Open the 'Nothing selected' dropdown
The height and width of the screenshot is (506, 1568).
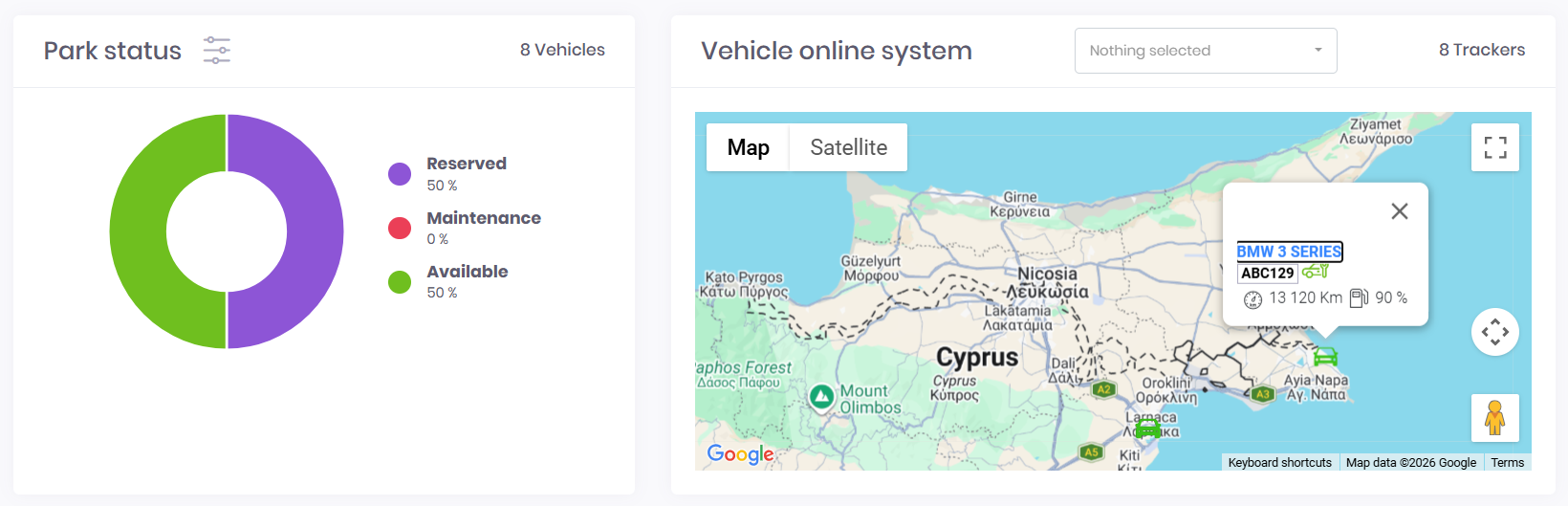pyautogui.click(x=1206, y=51)
